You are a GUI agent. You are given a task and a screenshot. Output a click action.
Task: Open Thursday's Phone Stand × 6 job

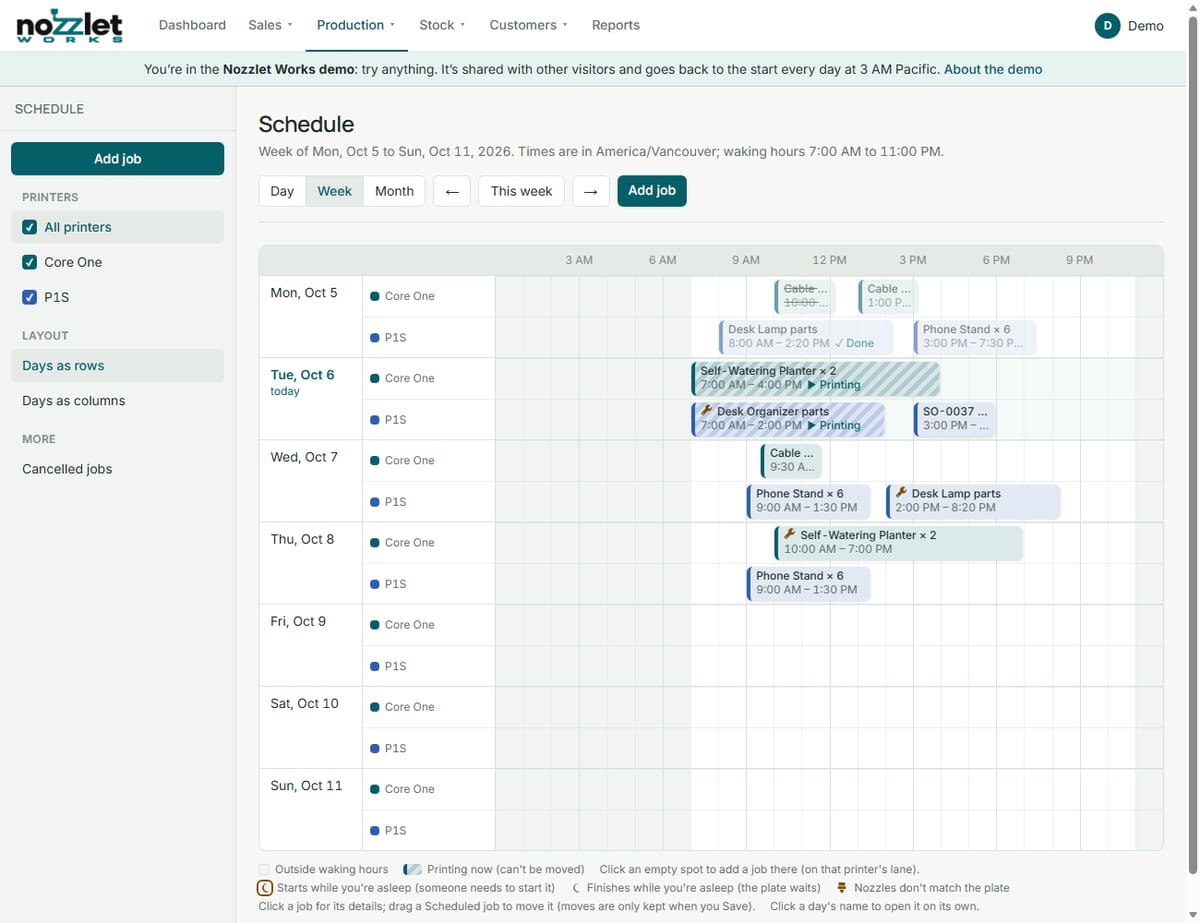808,583
